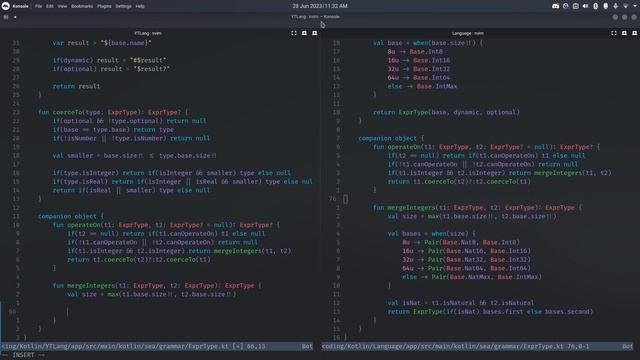Click the gauge tray icon next to Discord

pyautogui.click(x=566, y=6)
